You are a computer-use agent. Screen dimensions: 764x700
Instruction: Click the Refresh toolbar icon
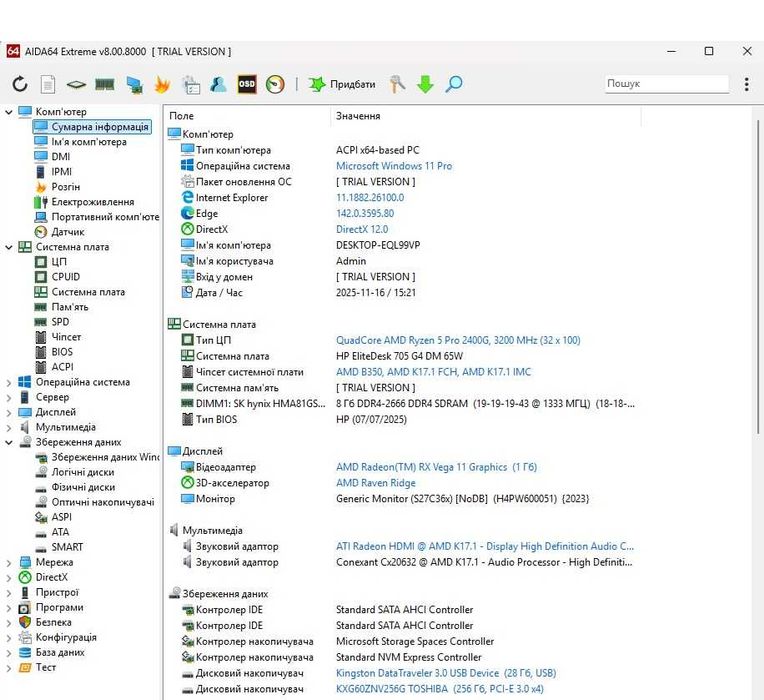pos(19,84)
